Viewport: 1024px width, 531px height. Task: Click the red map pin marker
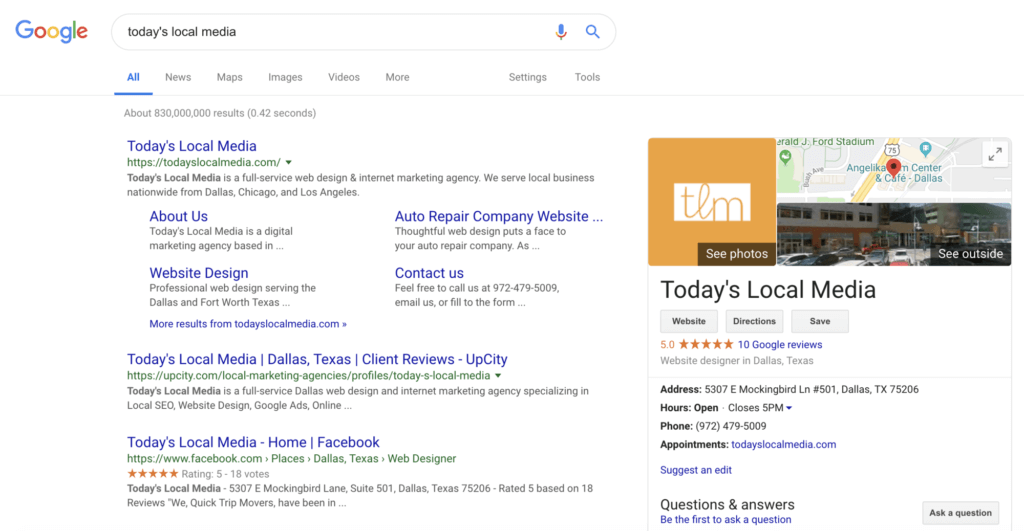(893, 167)
